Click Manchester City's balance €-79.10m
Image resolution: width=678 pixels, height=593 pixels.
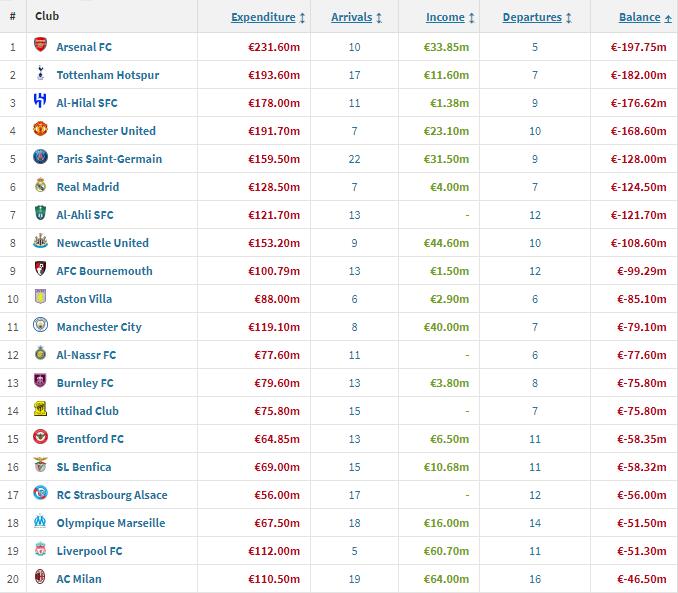pos(642,327)
